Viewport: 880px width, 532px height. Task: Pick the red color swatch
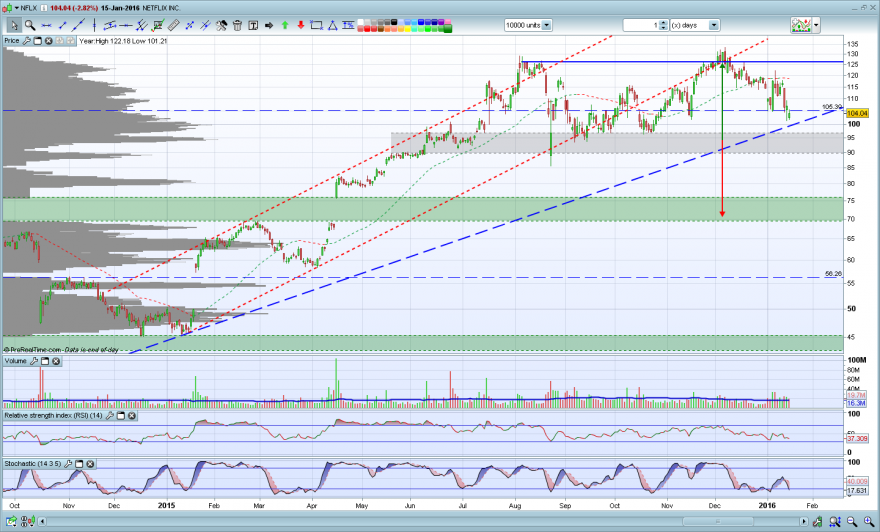pyautogui.click(x=368, y=29)
